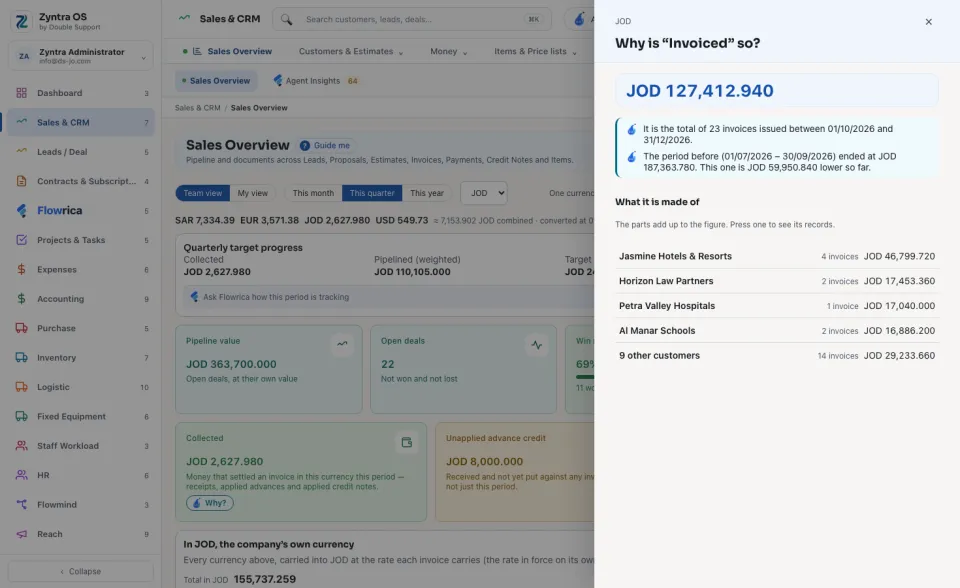
Task: Expand the Zyntra Administrator account menu
Action: pyautogui.click(x=81, y=56)
